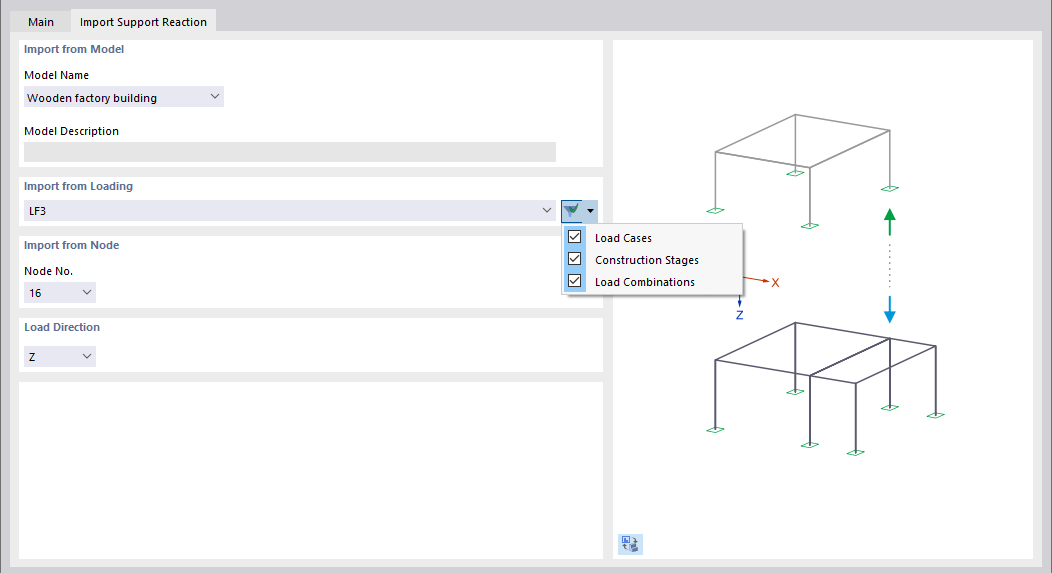Click the Load Combinations menu label
Image resolution: width=1052 pixels, height=573 pixels.
(645, 282)
